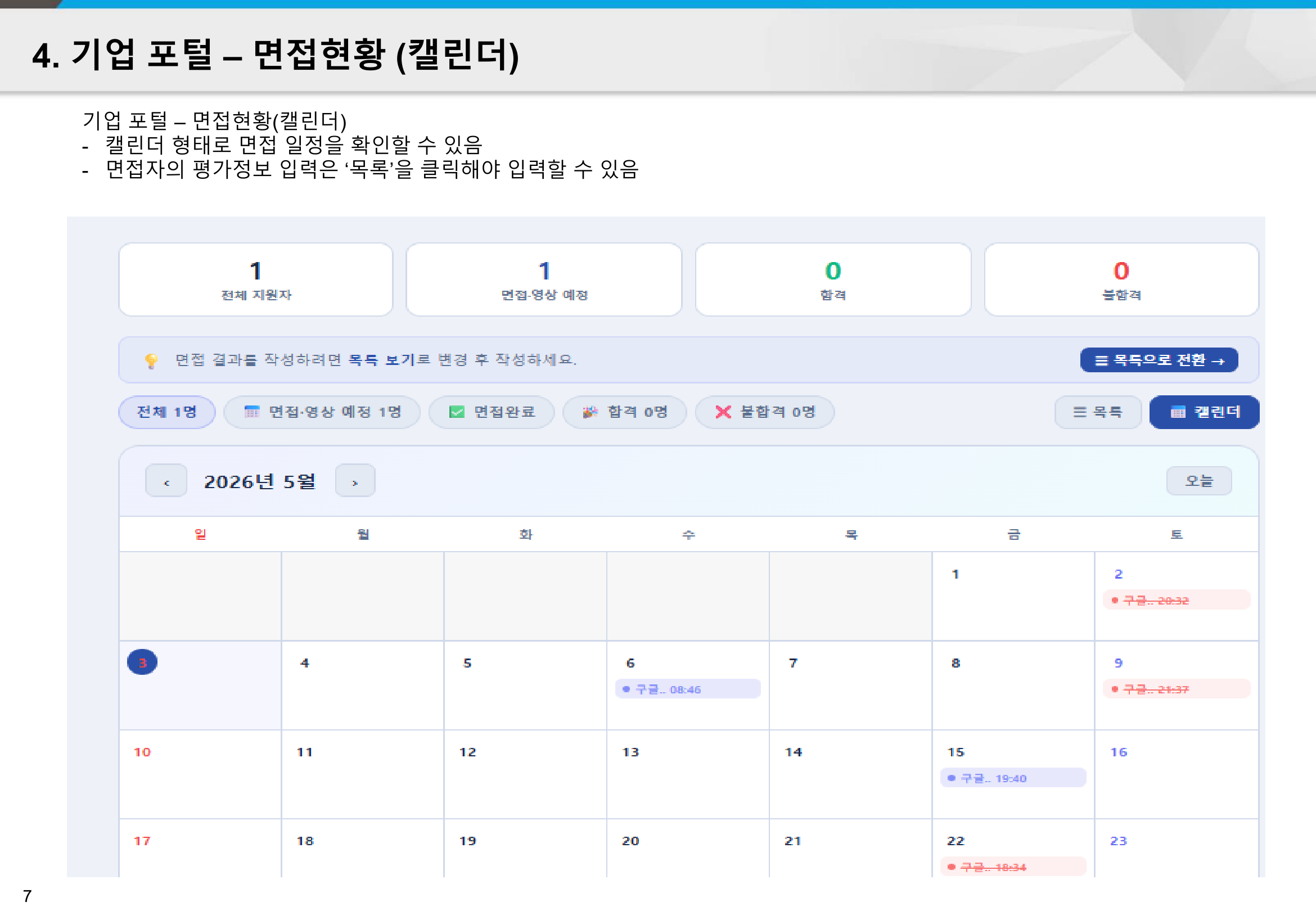The width and height of the screenshot is (1316, 911).
Task: Go to previous month with left arrow
Action: click(x=166, y=481)
